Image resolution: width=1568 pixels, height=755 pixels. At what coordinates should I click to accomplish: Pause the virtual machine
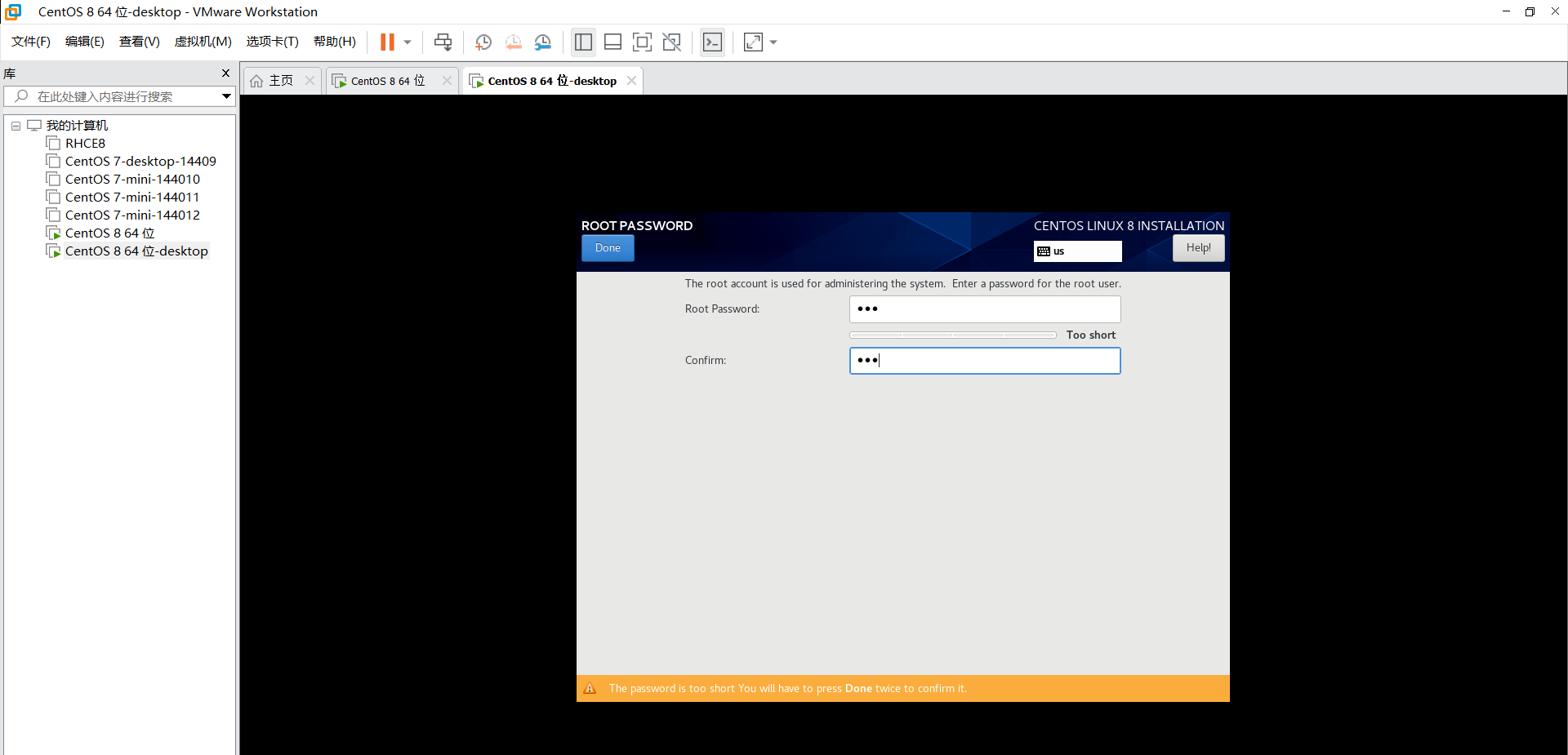(x=387, y=42)
